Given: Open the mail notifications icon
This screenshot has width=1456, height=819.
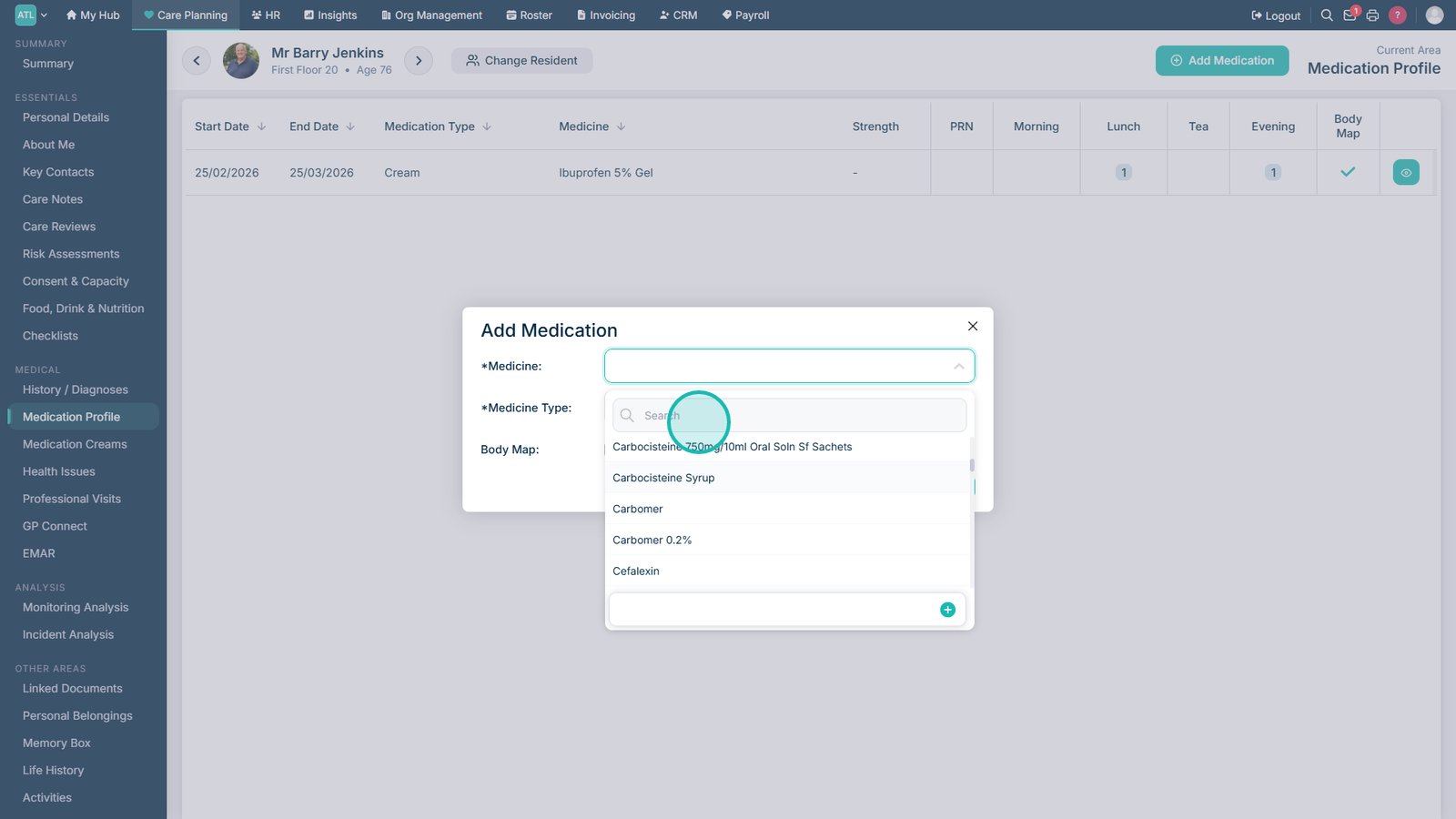Looking at the screenshot, I should (1350, 15).
